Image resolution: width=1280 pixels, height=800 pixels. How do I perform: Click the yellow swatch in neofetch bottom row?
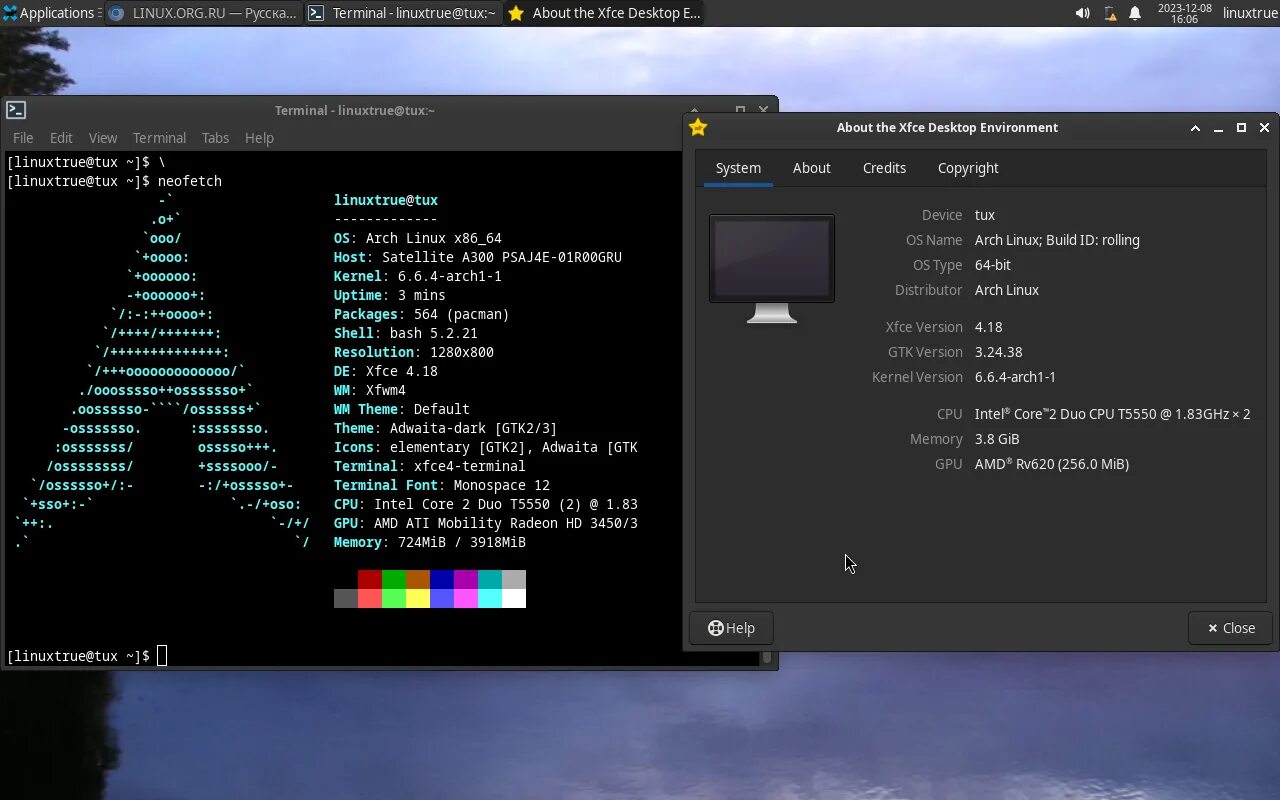point(418,598)
